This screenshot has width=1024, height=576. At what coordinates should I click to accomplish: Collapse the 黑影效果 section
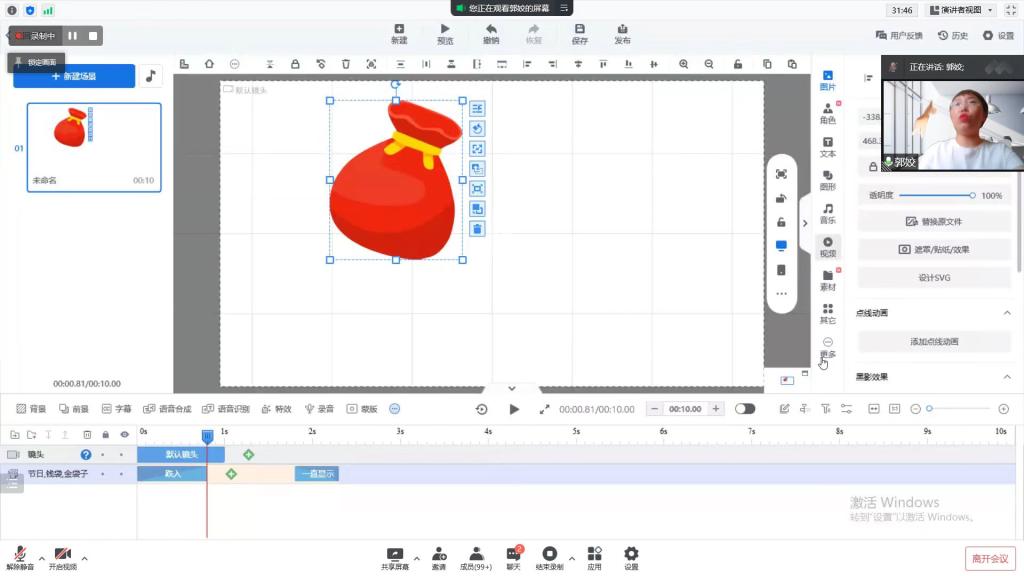click(x=1007, y=377)
